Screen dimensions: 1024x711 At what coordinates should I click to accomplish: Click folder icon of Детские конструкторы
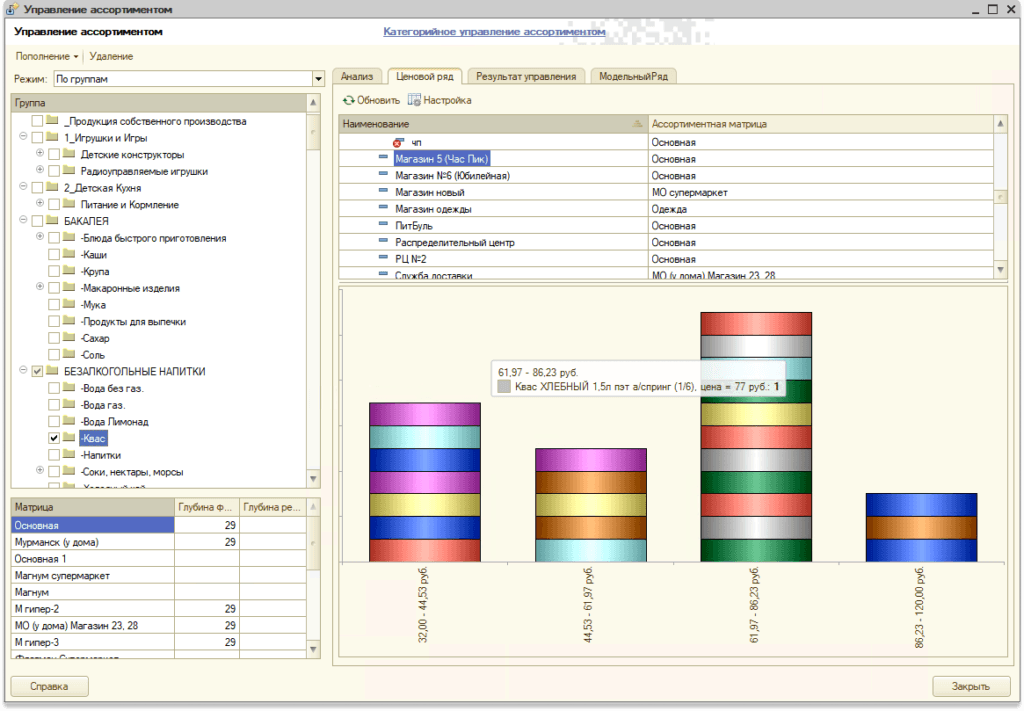click(69, 155)
